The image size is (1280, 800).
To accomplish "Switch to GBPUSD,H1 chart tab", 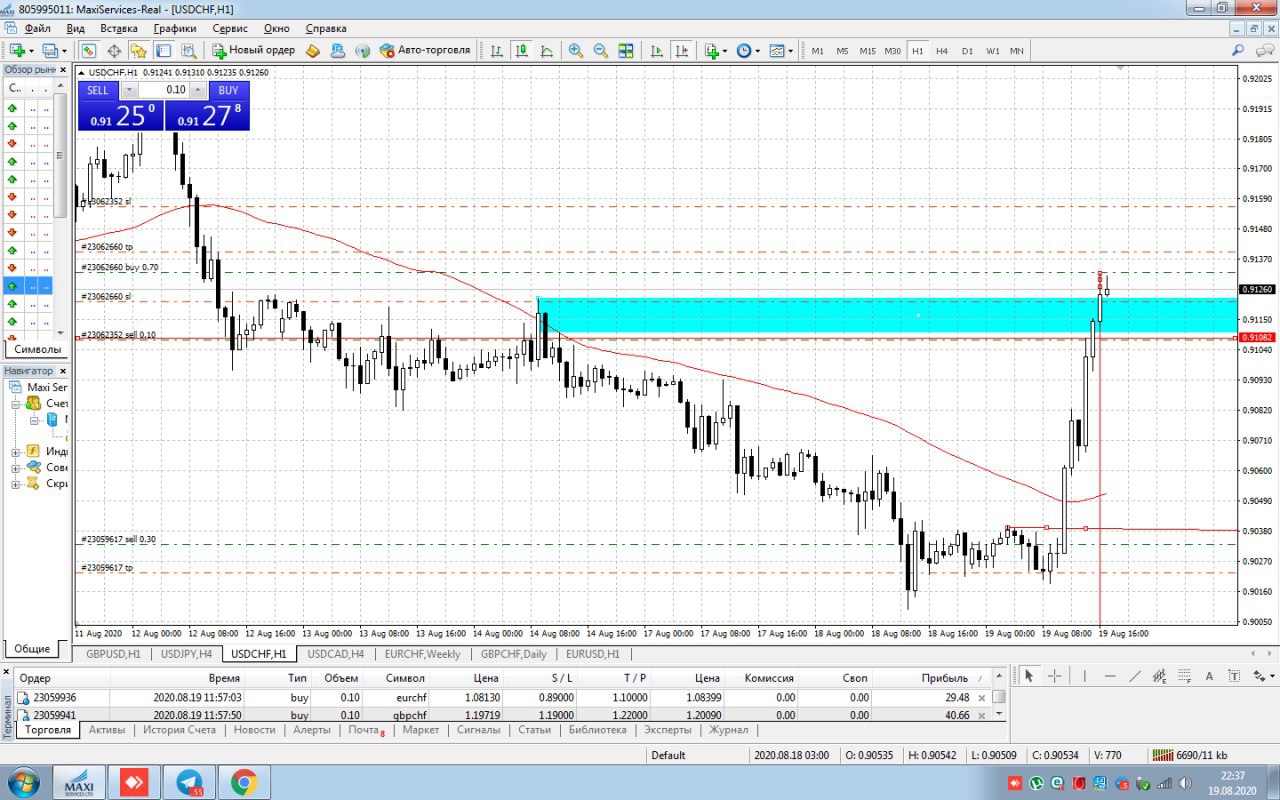I will click(113, 654).
